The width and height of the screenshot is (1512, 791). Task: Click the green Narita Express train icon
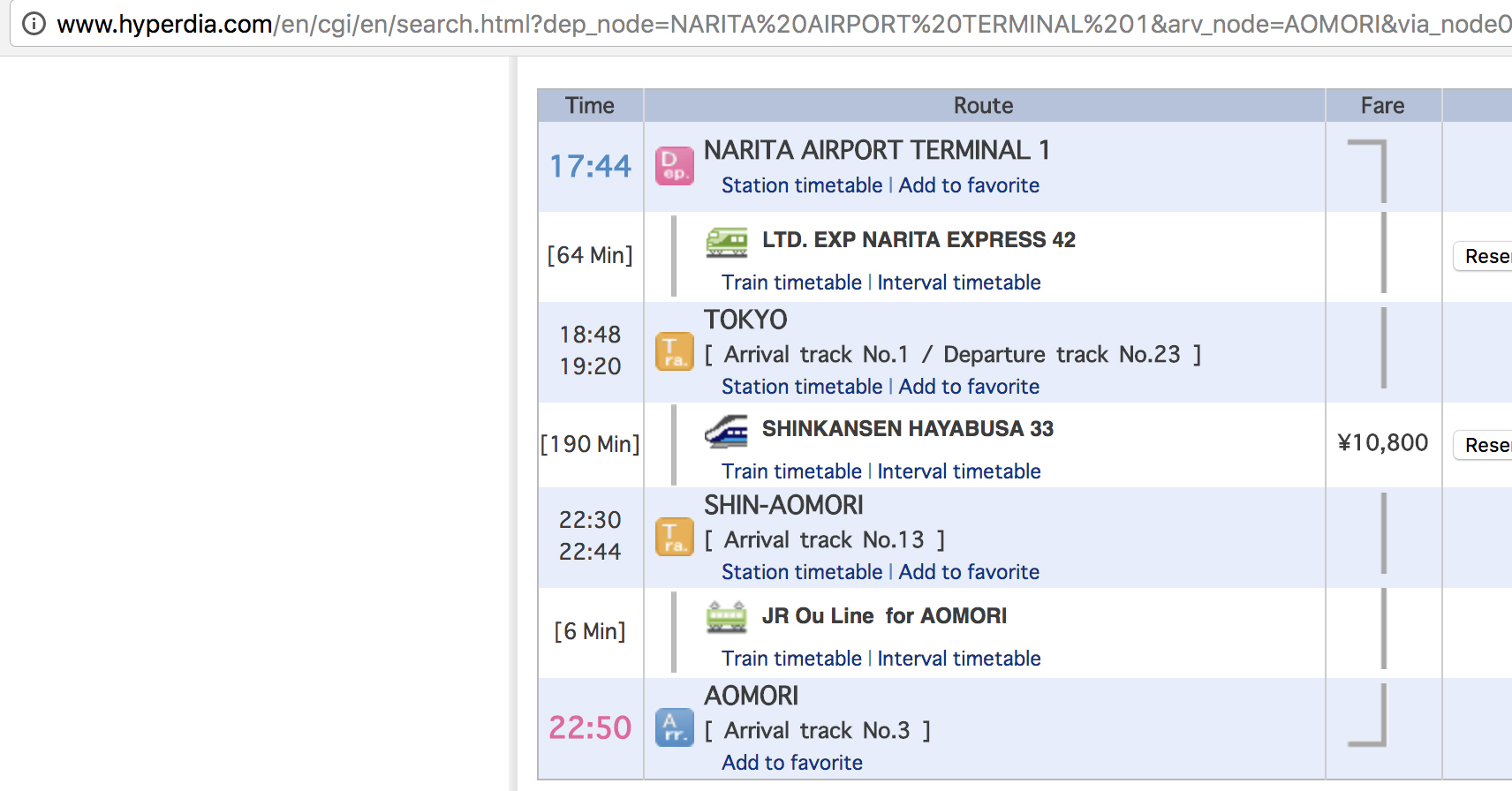(726, 241)
